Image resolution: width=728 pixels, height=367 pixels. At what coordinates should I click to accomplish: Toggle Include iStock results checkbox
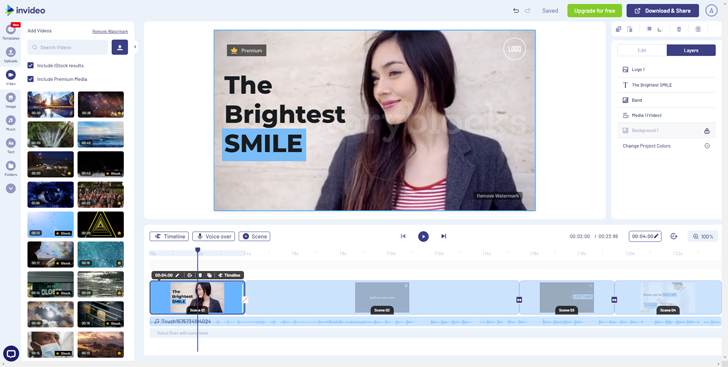31,66
